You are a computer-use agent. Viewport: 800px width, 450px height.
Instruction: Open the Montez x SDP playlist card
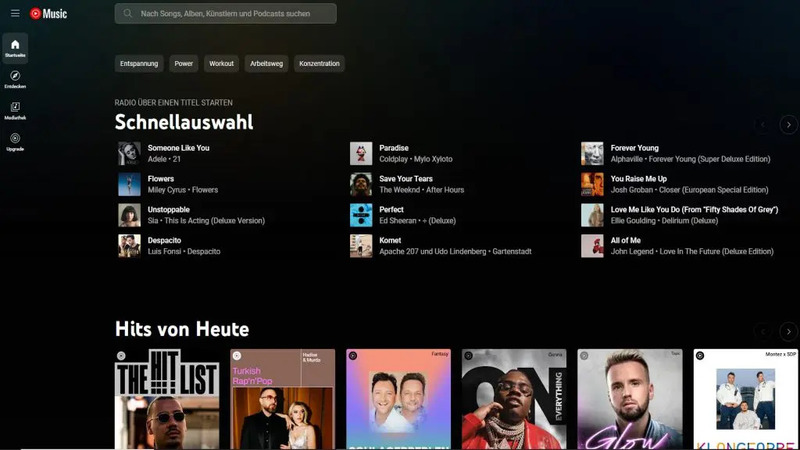[x=745, y=399]
